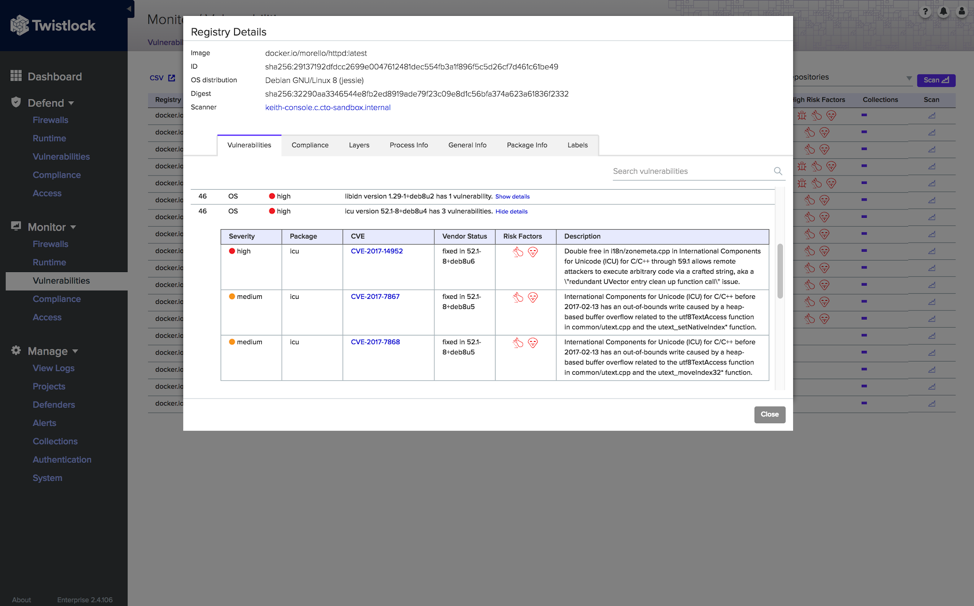Click the help question mark icon
This screenshot has height=606, width=974.
pyautogui.click(x=925, y=12)
